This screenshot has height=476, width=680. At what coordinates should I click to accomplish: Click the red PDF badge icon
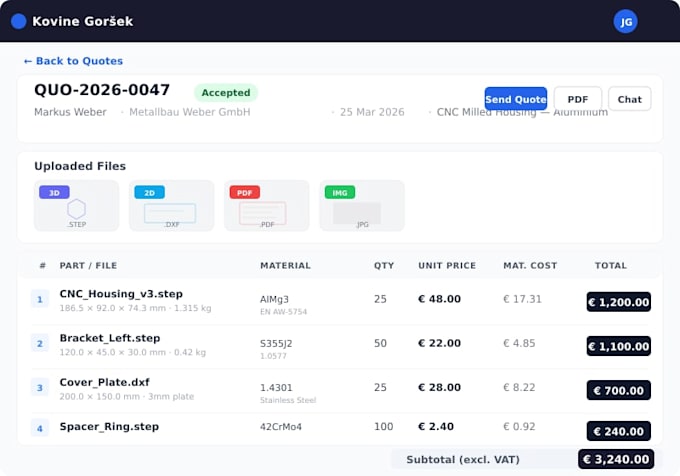click(x=245, y=192)
